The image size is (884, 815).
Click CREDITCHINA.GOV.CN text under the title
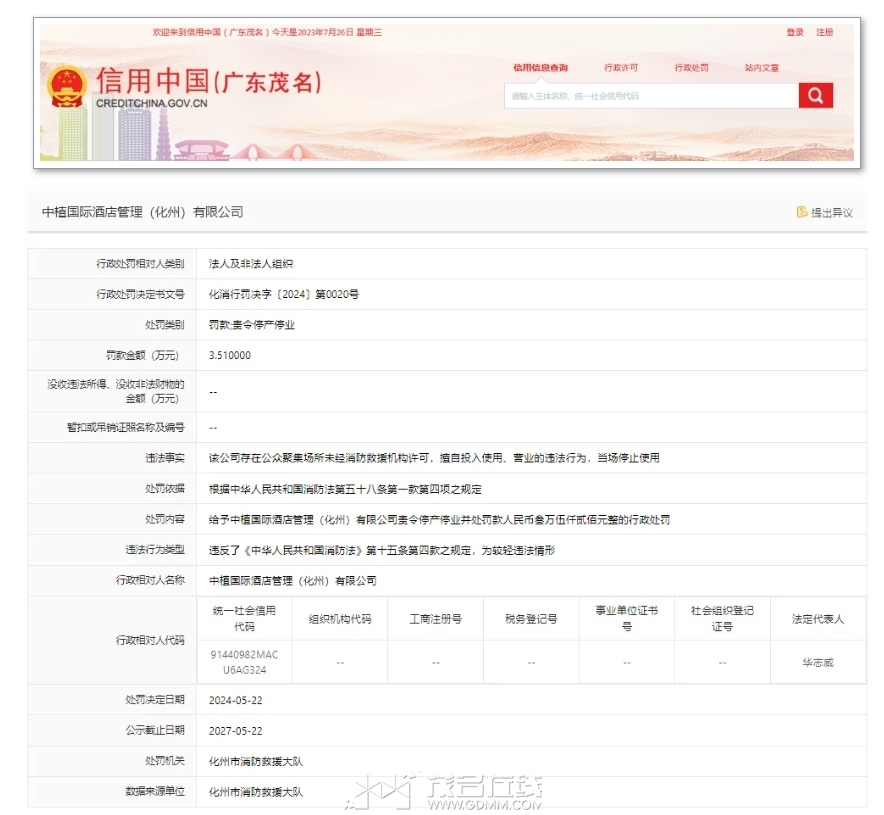152,104
